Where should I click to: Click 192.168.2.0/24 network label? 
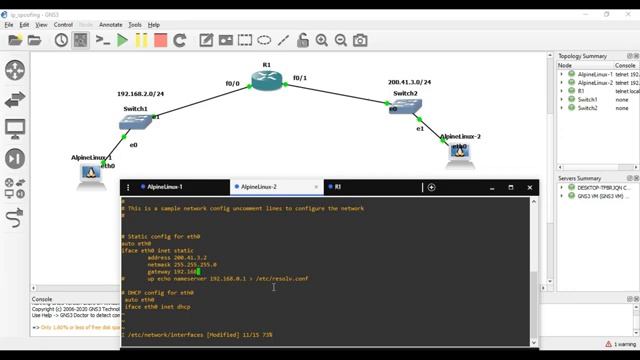coord(140,94)
